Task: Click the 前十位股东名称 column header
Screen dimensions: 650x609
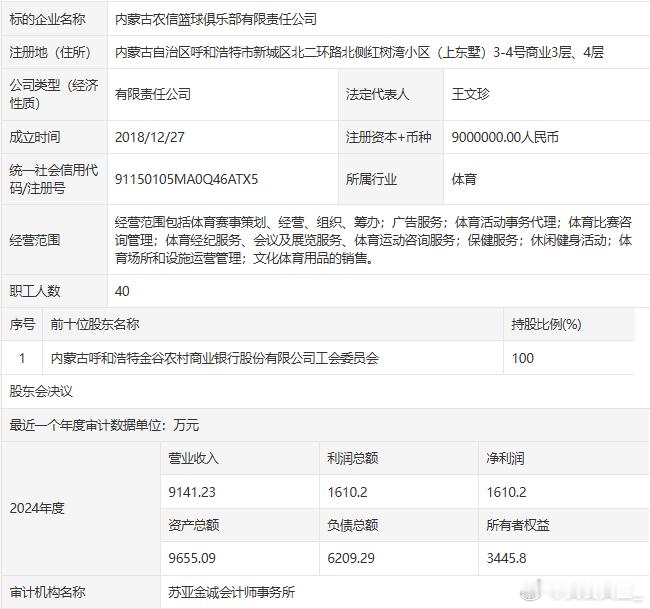Action: coord(95,324)
